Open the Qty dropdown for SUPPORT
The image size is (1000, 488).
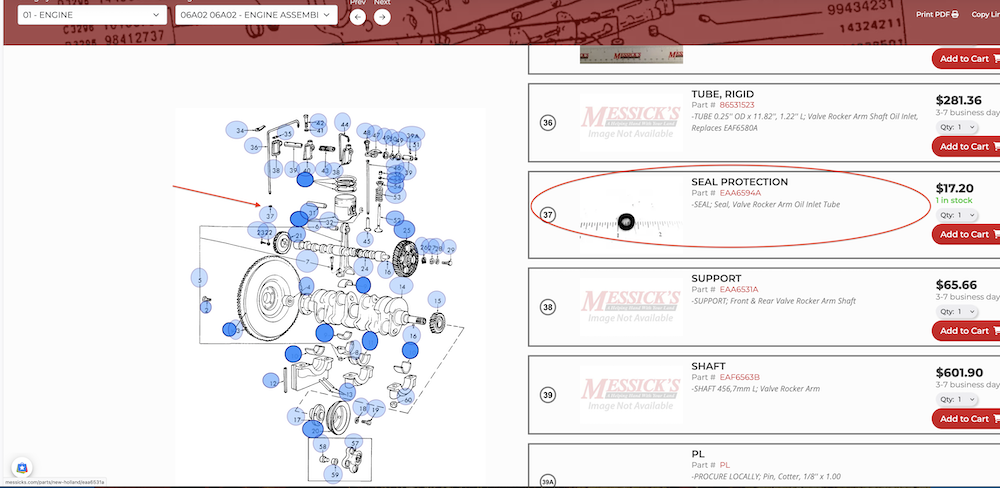pos(958,311)
